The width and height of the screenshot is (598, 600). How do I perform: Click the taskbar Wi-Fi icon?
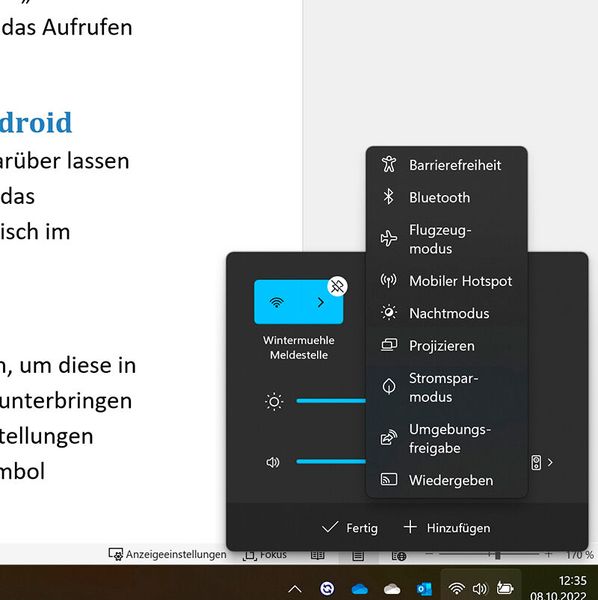pos(456,588)
